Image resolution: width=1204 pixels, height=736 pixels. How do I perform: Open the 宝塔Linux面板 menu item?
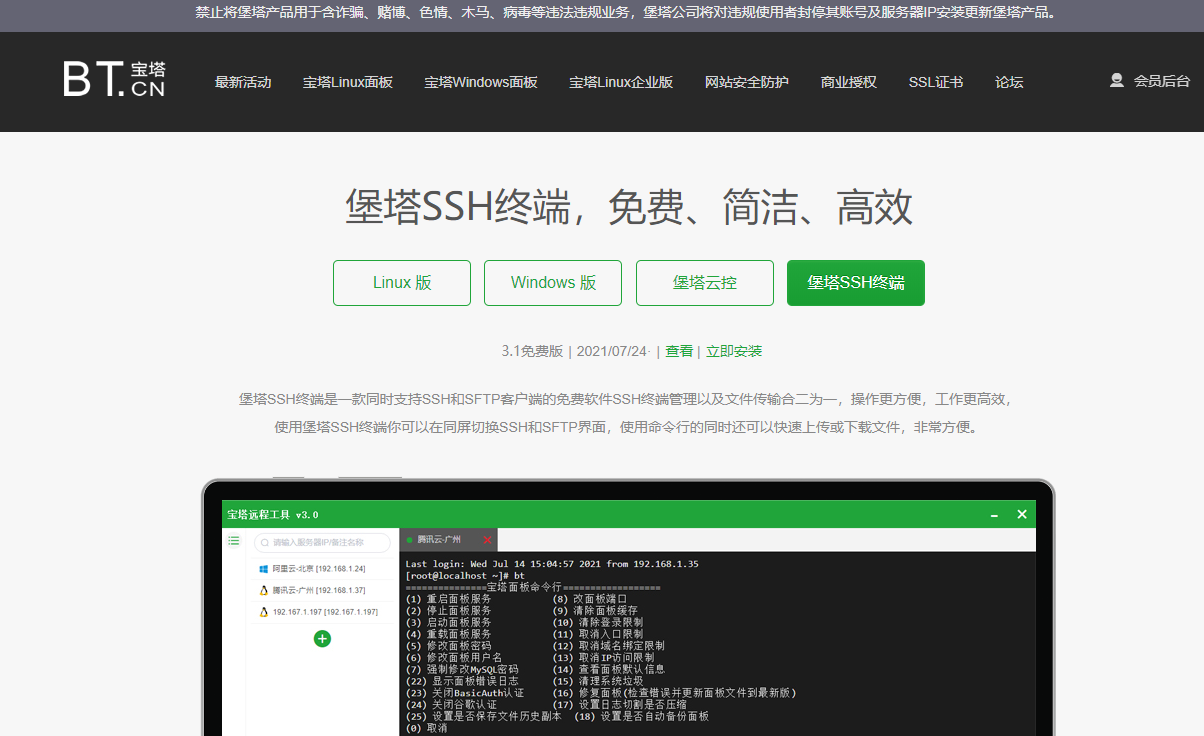[347, 83]
